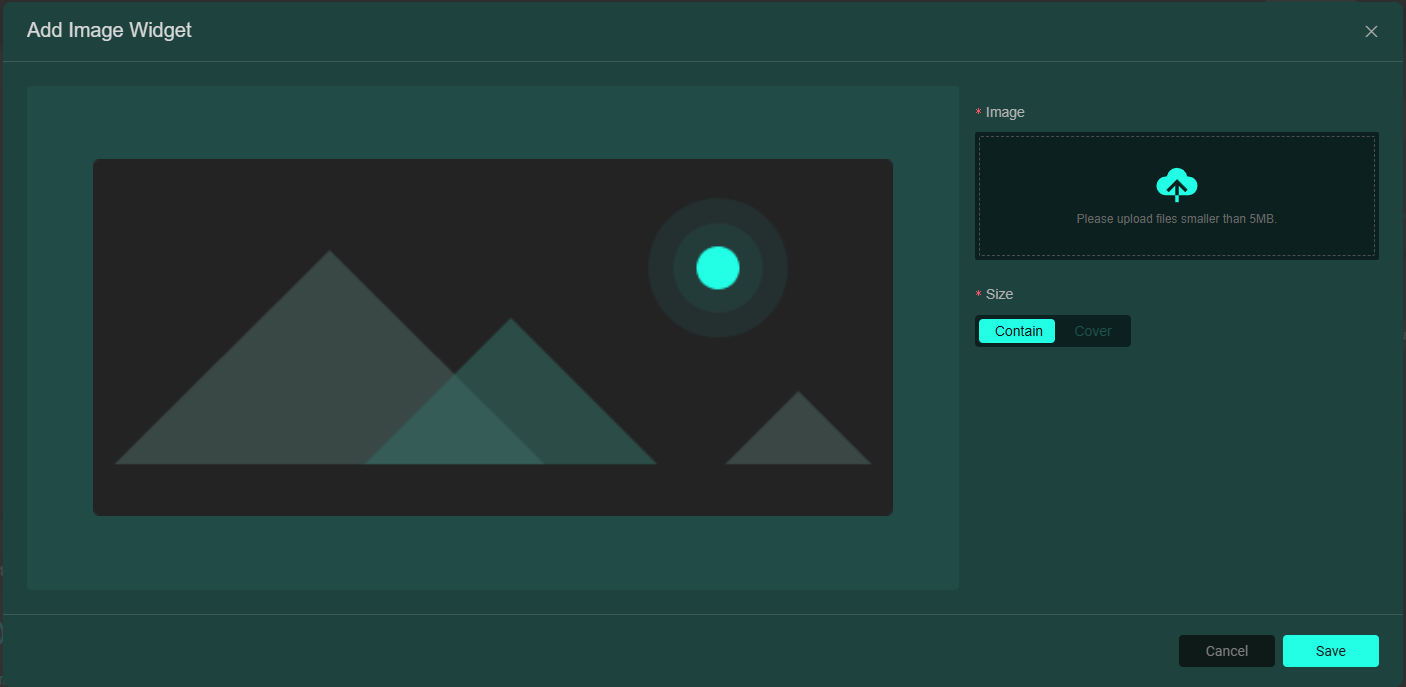
Task: Select the Contain size option
Action: coord(1018,331)
